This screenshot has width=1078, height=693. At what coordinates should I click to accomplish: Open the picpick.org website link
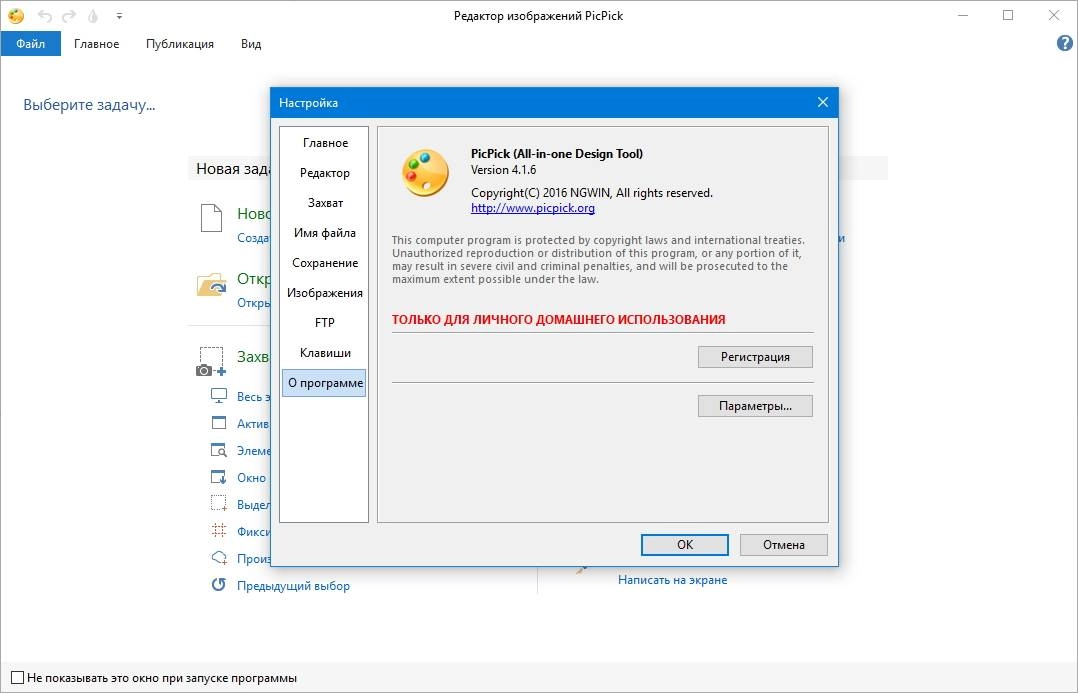pyautogui.click(x=533, y=208)
